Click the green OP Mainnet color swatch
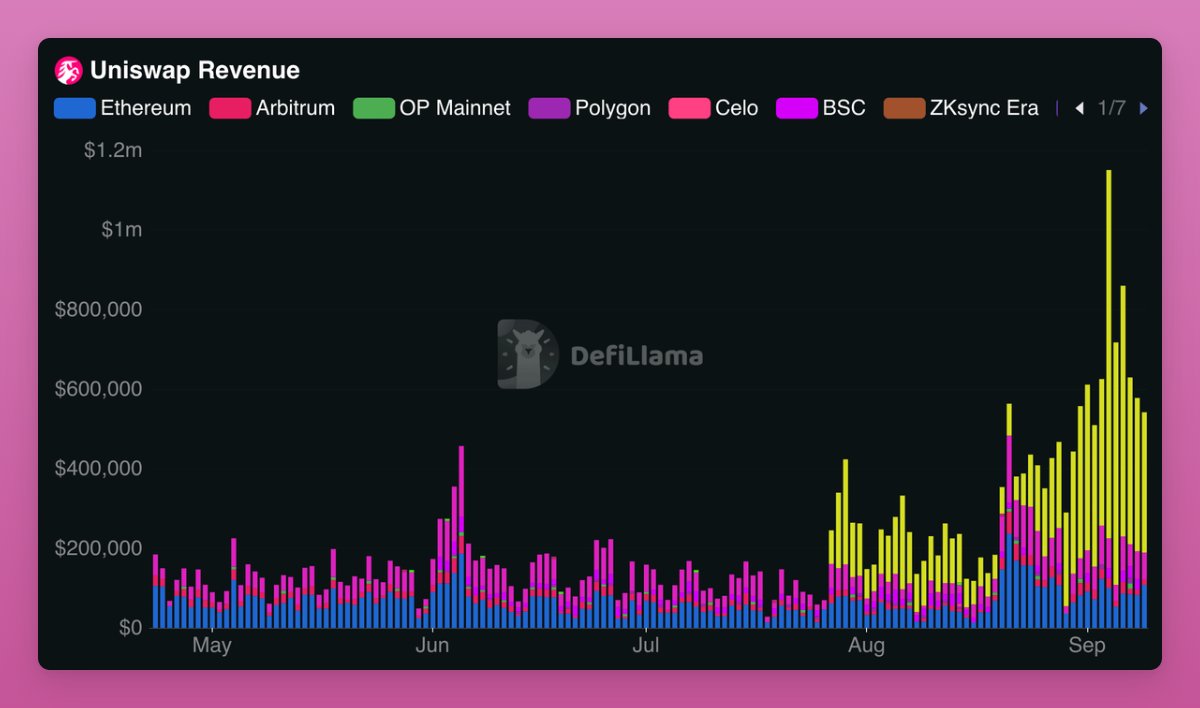The image size is (1200, 708). pyautogui.click(x=374, y=108)
